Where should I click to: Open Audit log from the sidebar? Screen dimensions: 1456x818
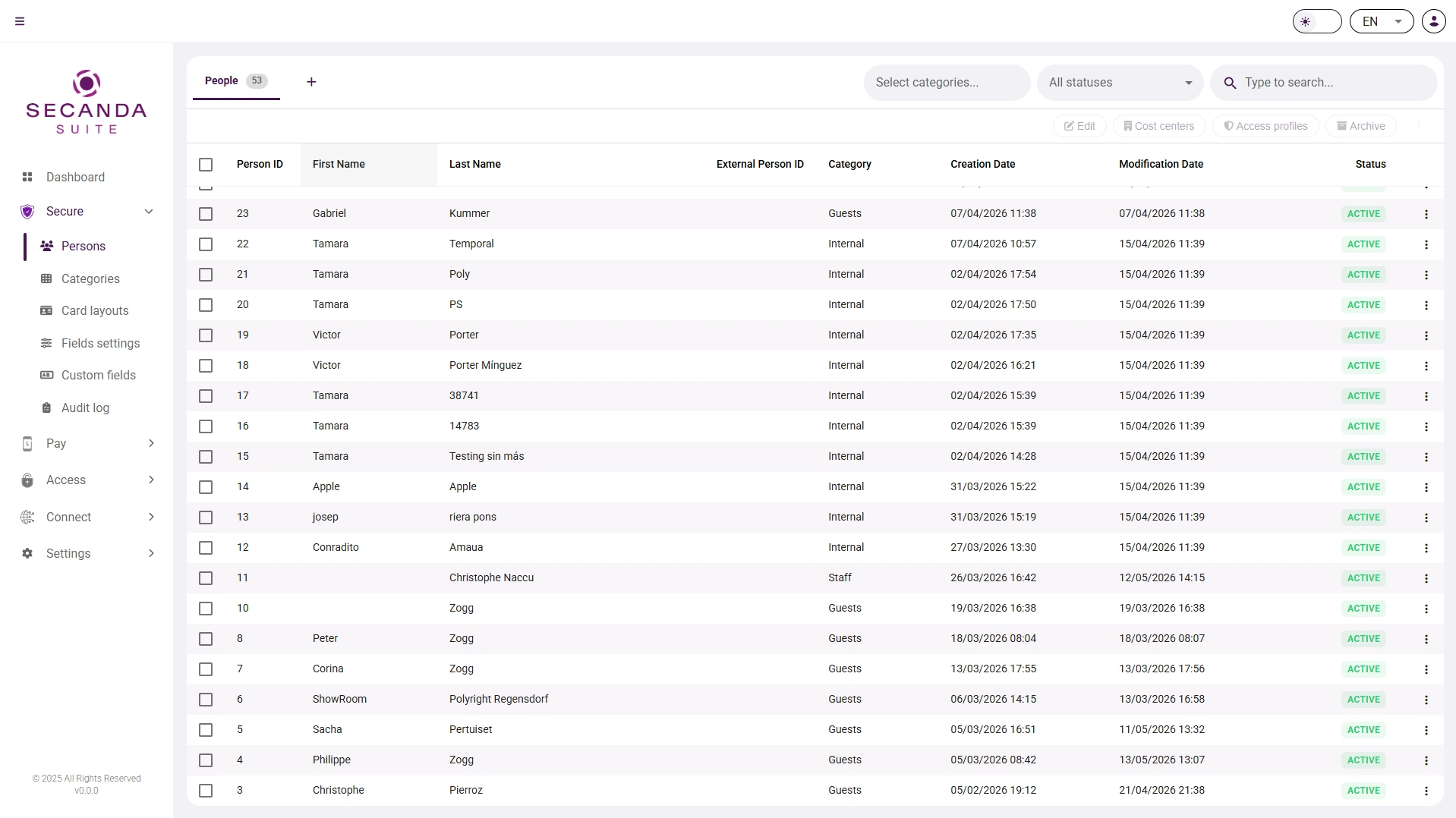[x=85, y=407]
